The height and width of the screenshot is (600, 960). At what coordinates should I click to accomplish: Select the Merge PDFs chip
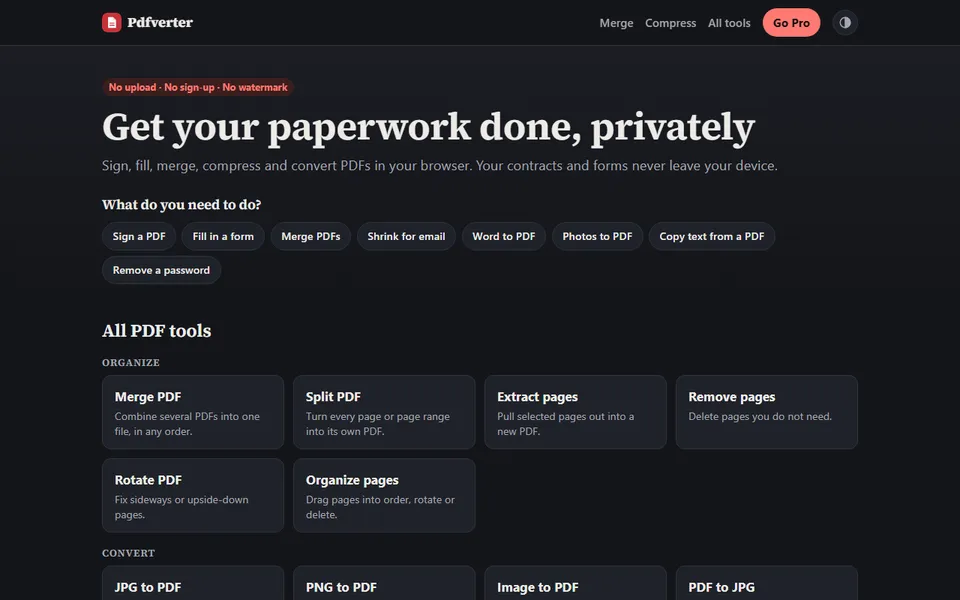tap(310, 236)
